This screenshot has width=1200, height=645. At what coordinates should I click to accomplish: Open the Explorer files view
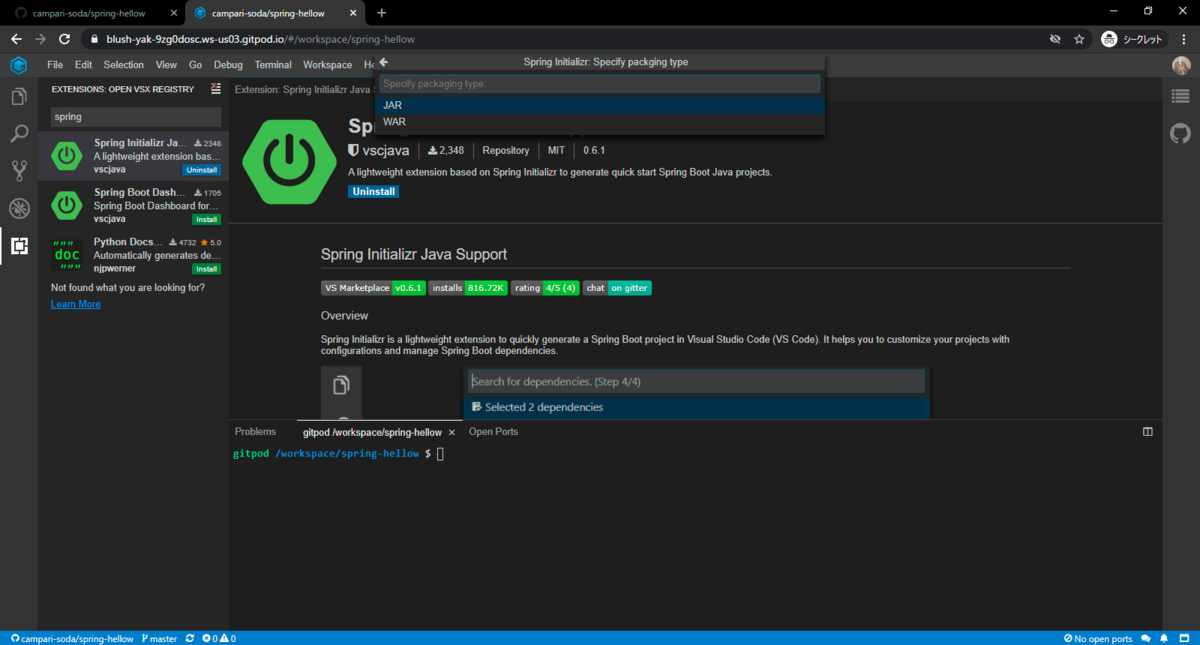coord(18,97)
